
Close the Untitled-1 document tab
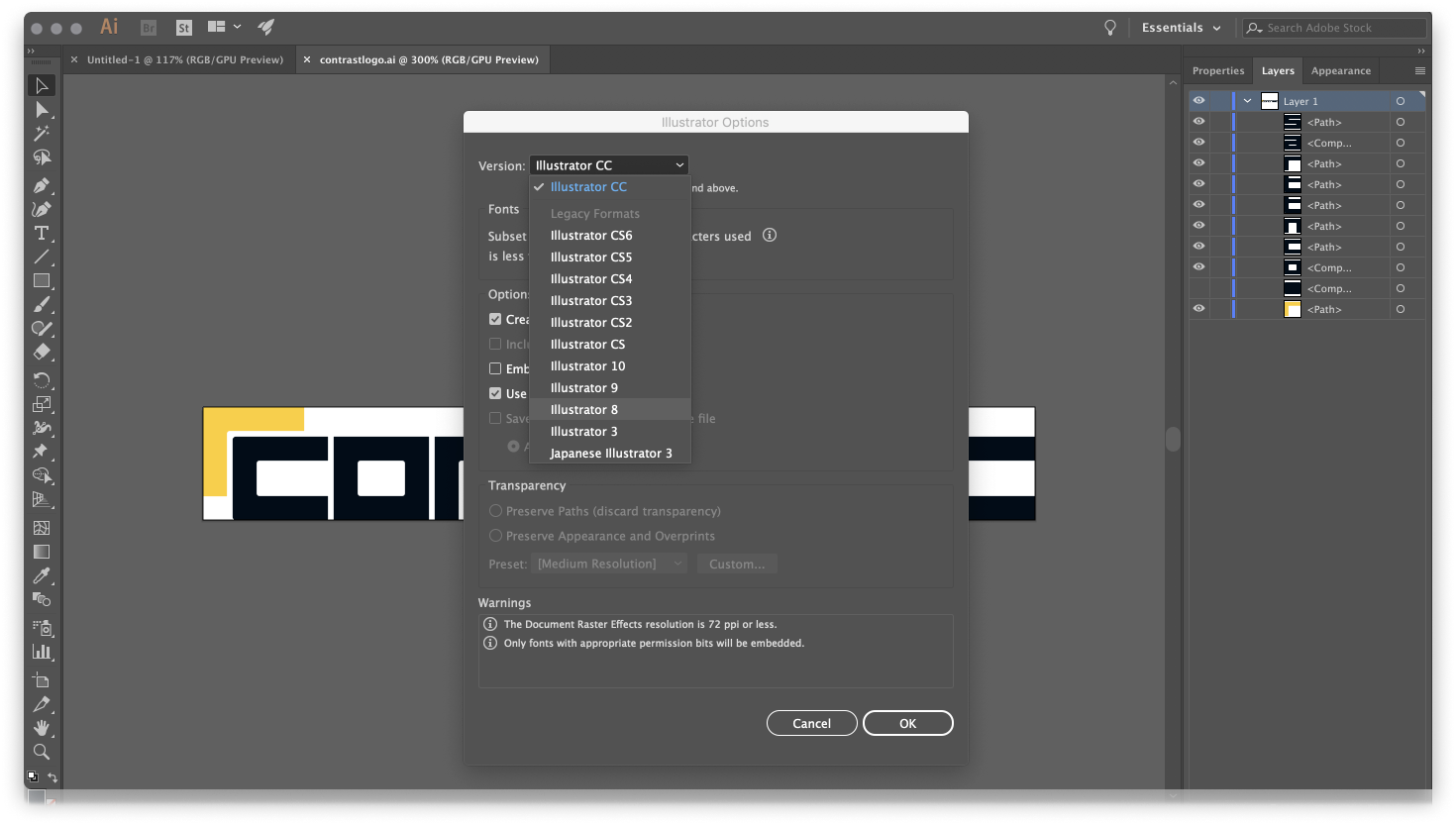coord(74,59)
